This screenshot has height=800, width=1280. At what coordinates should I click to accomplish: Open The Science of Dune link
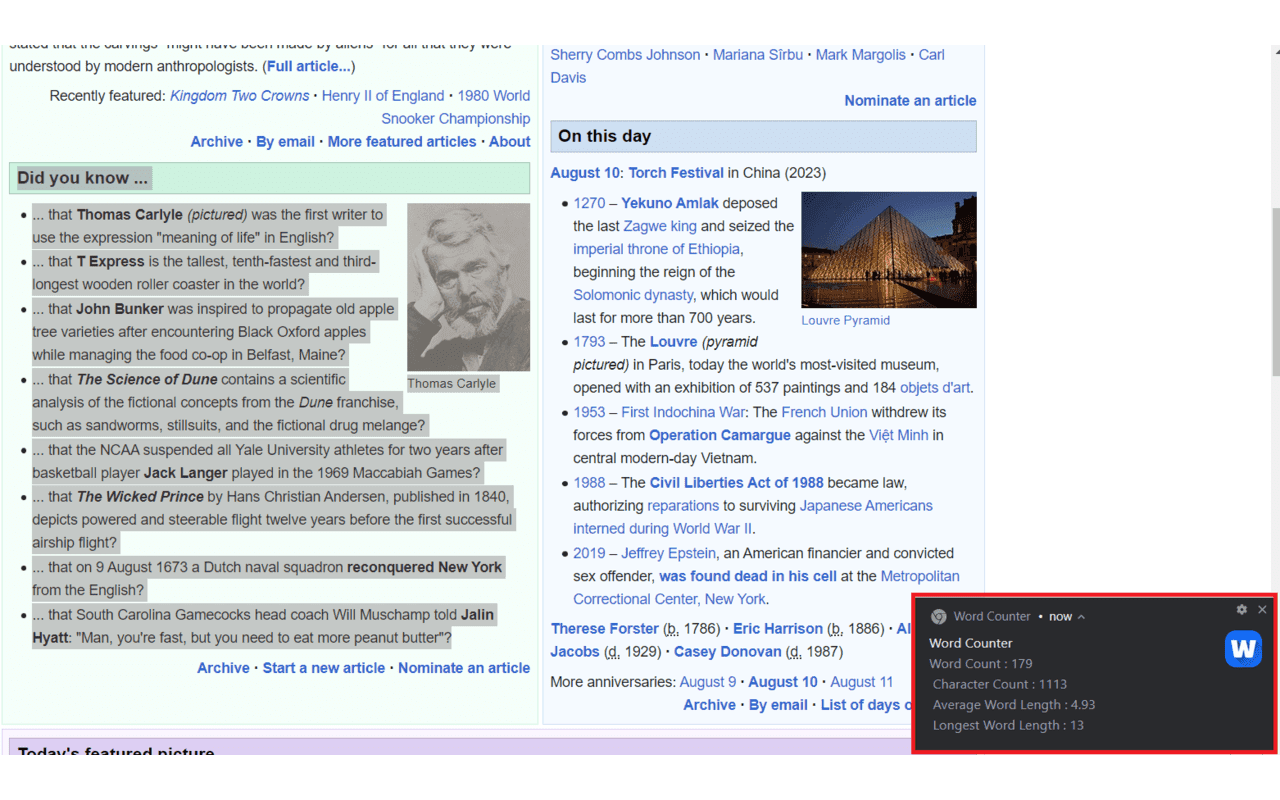147,379
